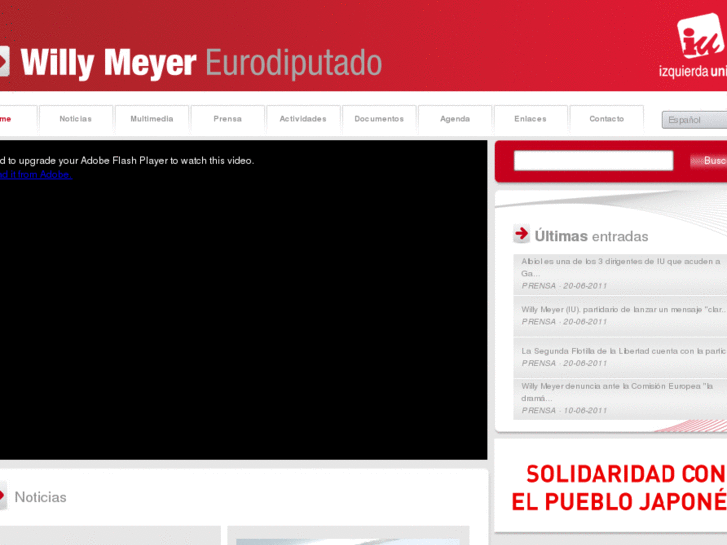
Task: Follow the download from Adobe link
Action: [36, 174]
